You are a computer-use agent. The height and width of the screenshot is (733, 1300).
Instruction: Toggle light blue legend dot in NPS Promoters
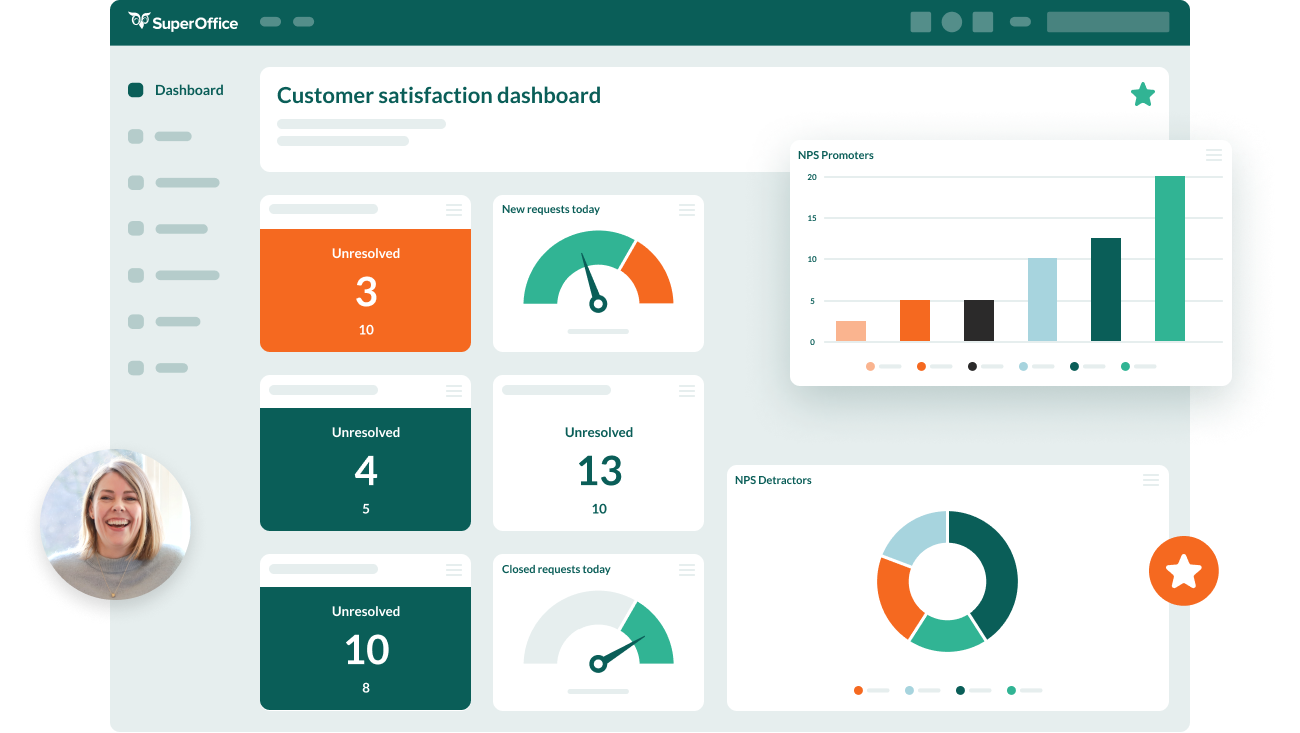click(x=1023, y=367)
